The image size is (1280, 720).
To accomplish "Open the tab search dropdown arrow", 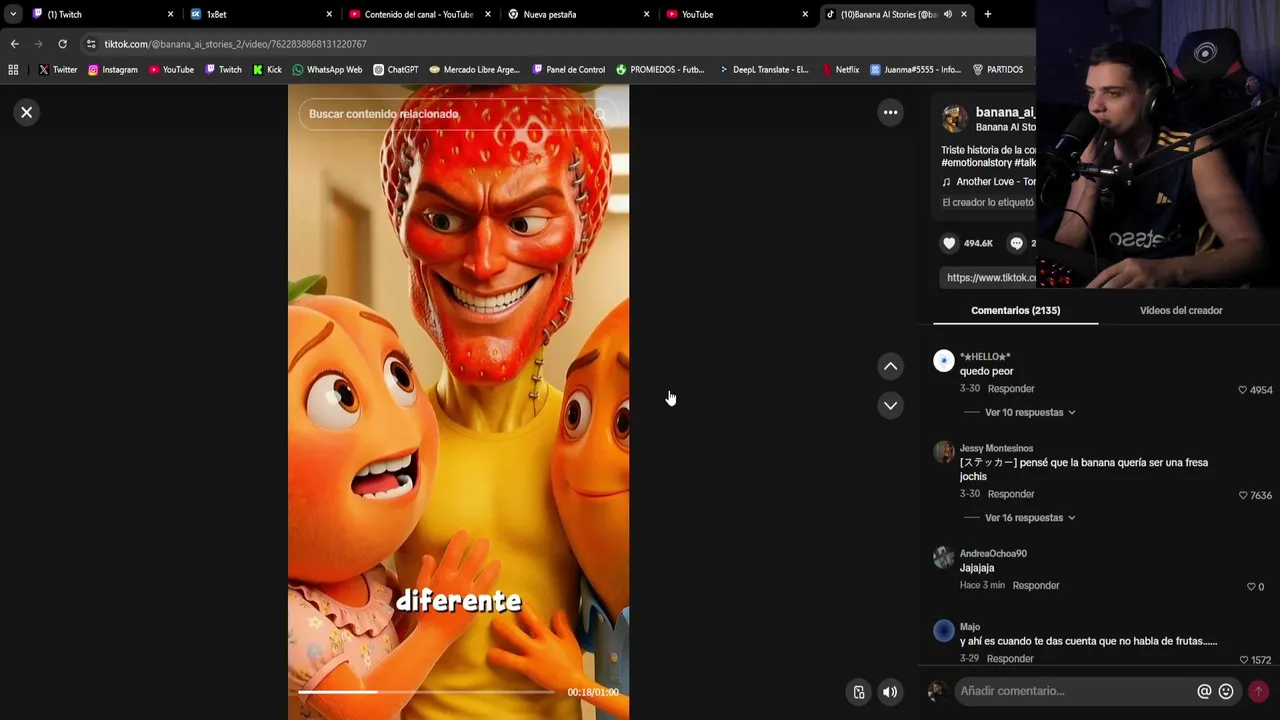I will (13, 14).
